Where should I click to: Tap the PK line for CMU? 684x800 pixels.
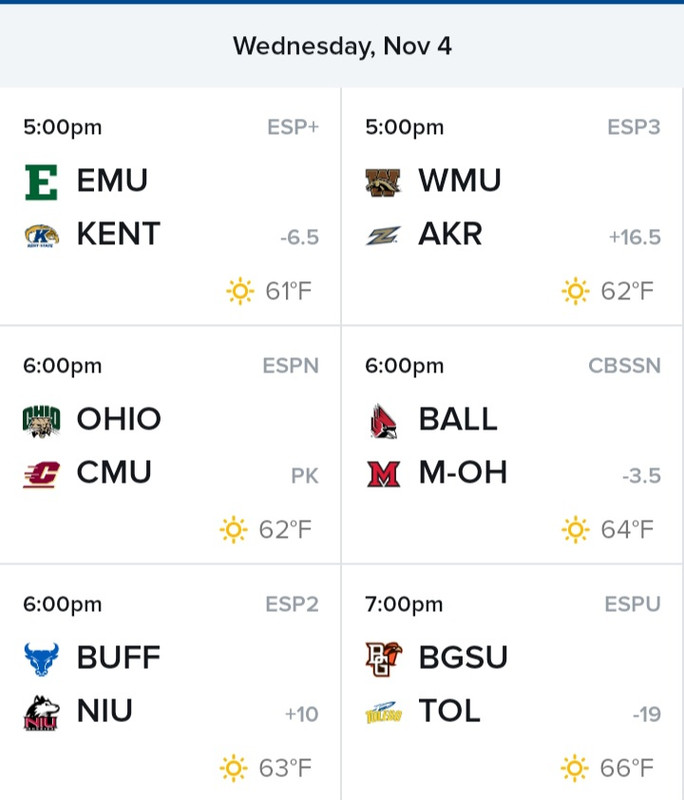305,476
